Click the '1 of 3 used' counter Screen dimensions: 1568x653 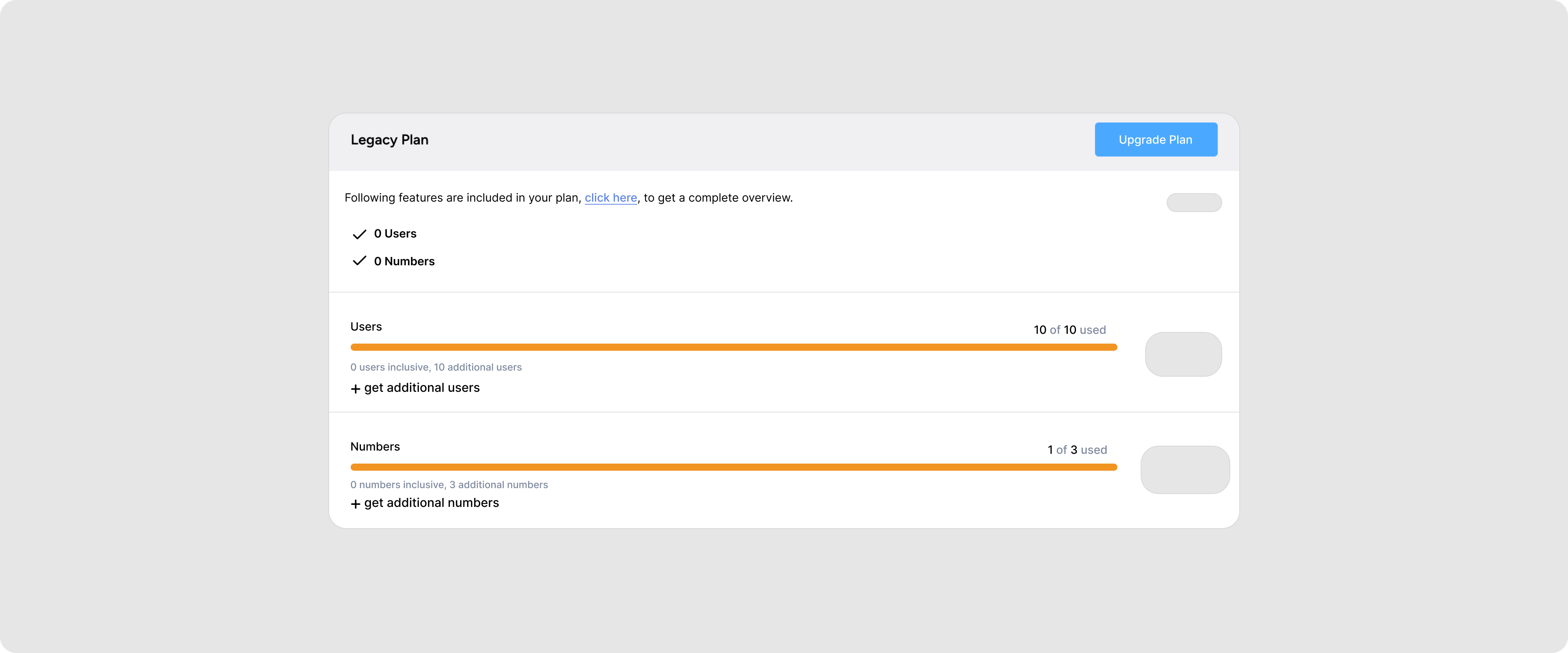(x=1077, y=450)
